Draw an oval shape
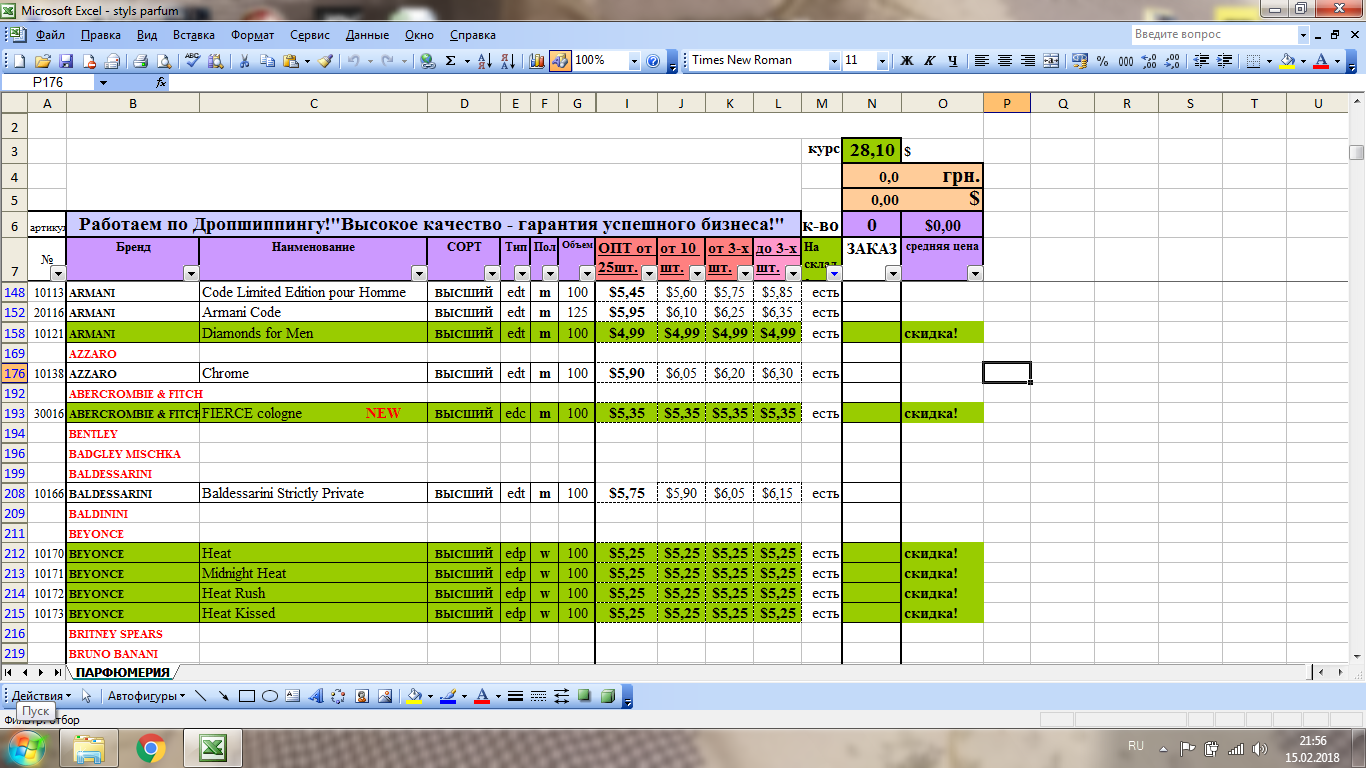The height and width of the screenshot is (768, 1366). [x=270, y=696]
